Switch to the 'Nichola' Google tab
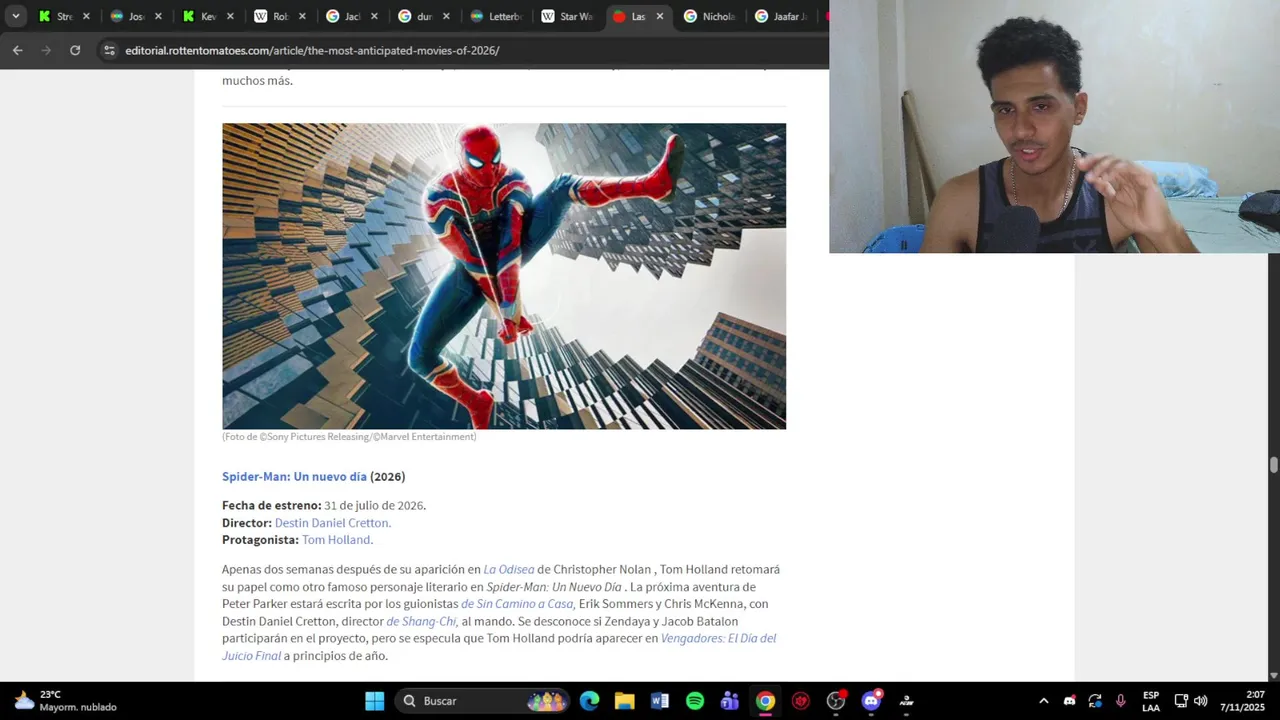This screenshot has width=1280, height=720. tap(710, 16)
